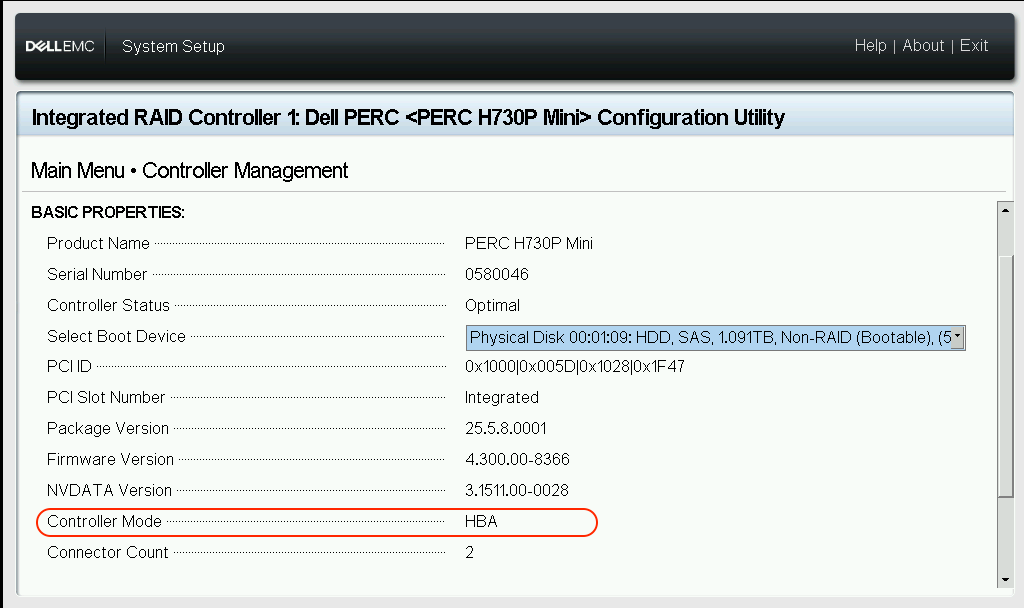The width and height of the screenshot is (1024, 608).
Task: Click the BASIC PROPERTIES heading
Action: [108, 212]
